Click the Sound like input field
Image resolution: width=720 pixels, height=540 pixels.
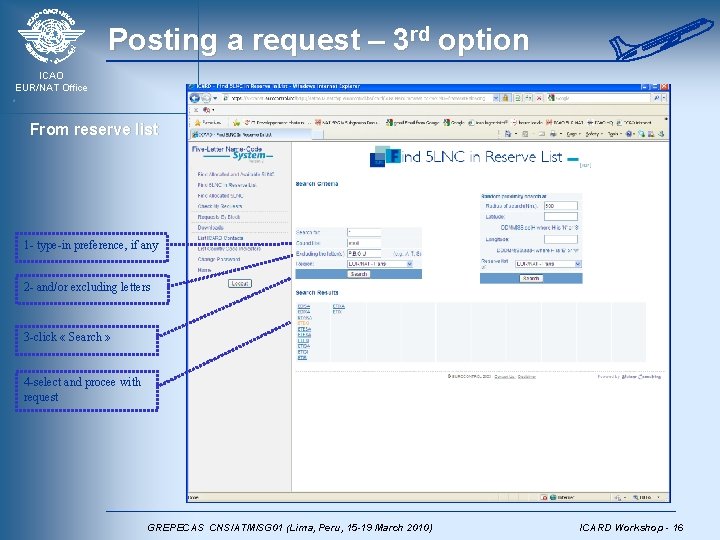[364, 243]
